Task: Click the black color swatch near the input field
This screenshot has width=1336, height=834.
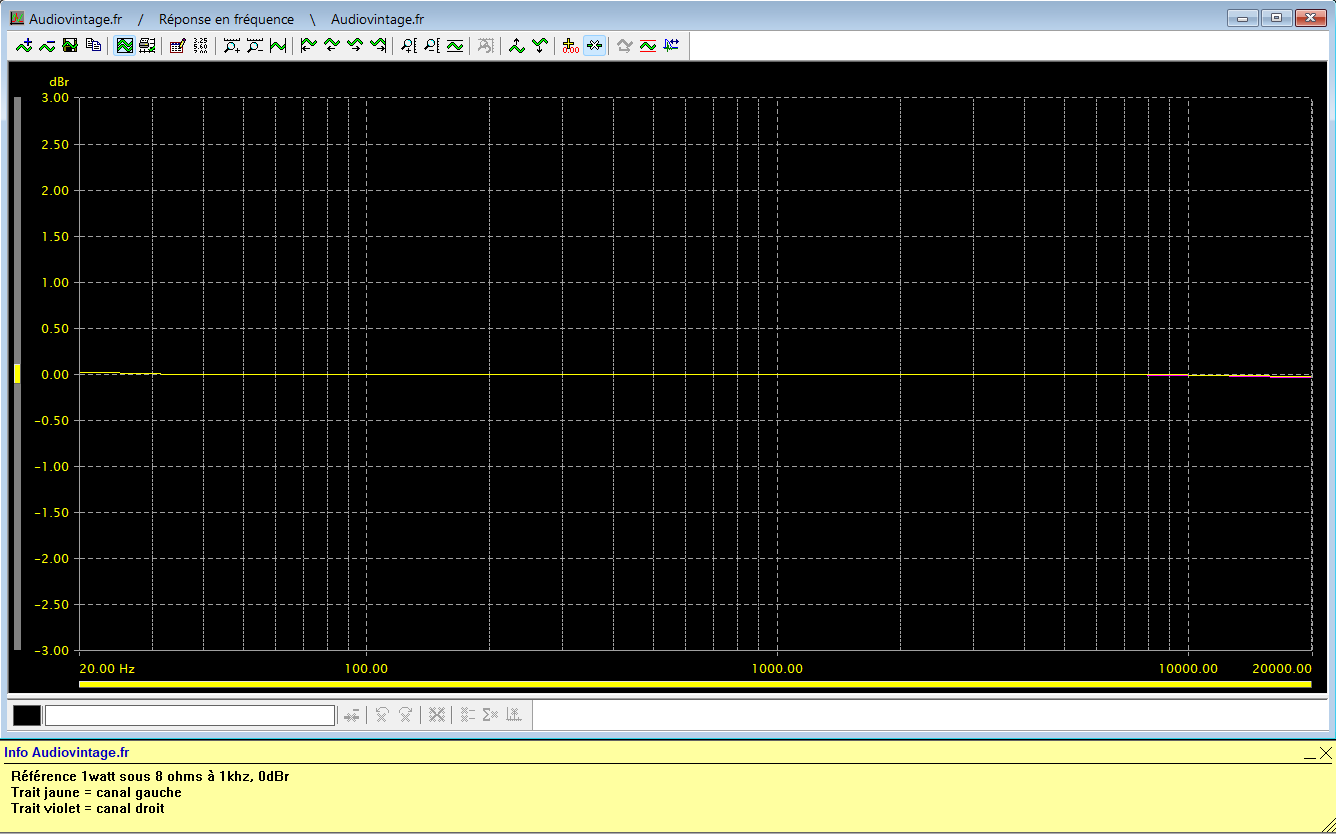Action: (x=26, y=714)
